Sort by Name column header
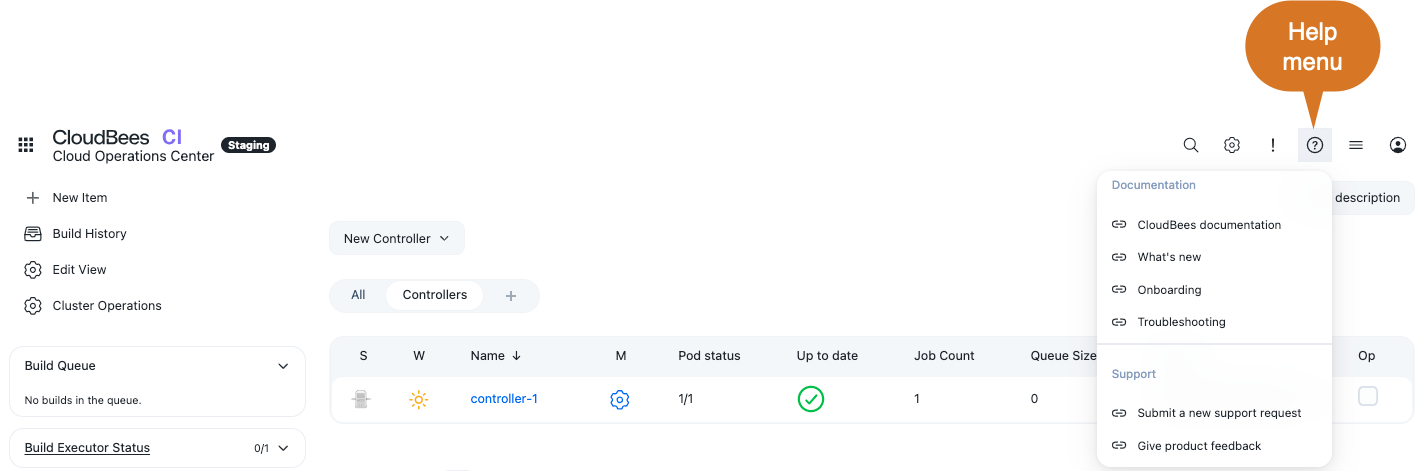This screenshot has width=1421, height=471. tap(496, 355)
